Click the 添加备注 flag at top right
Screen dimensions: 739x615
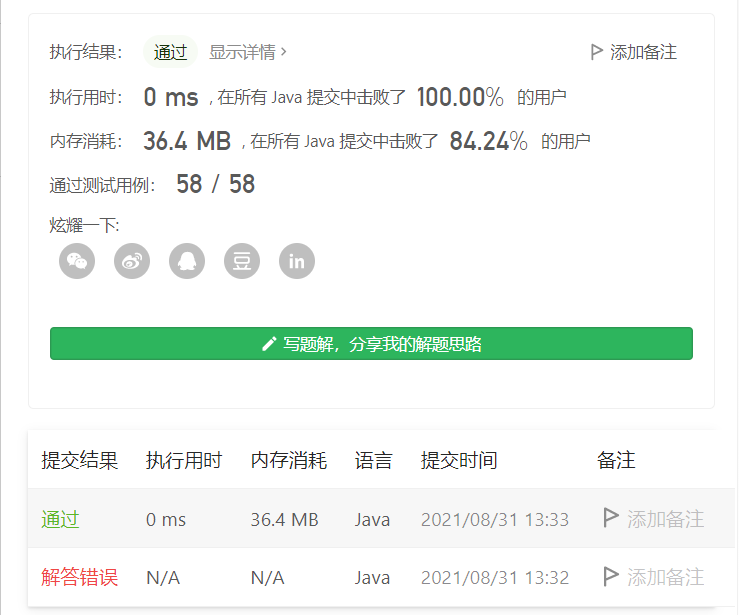pos(634,52)
